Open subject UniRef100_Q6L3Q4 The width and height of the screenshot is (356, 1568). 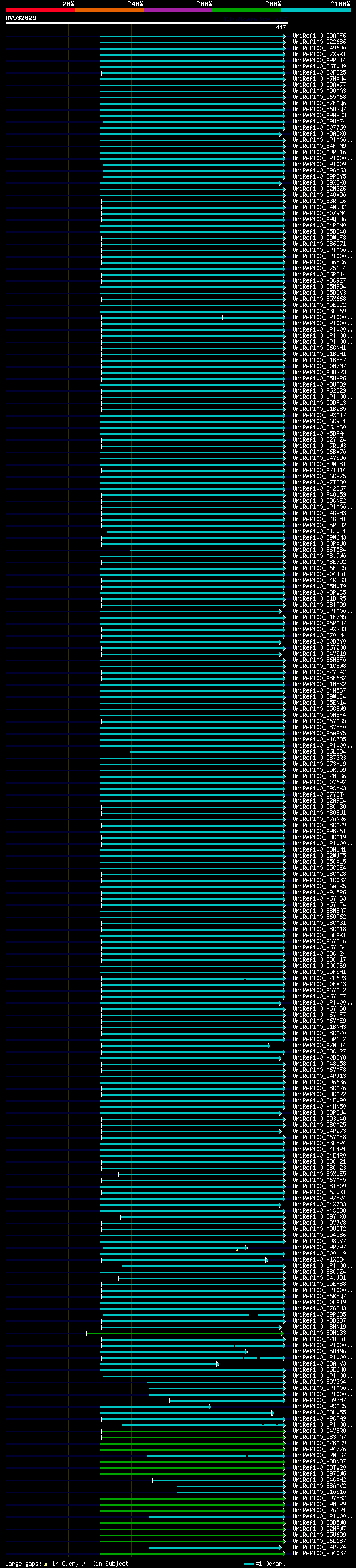tap(319, 752)
